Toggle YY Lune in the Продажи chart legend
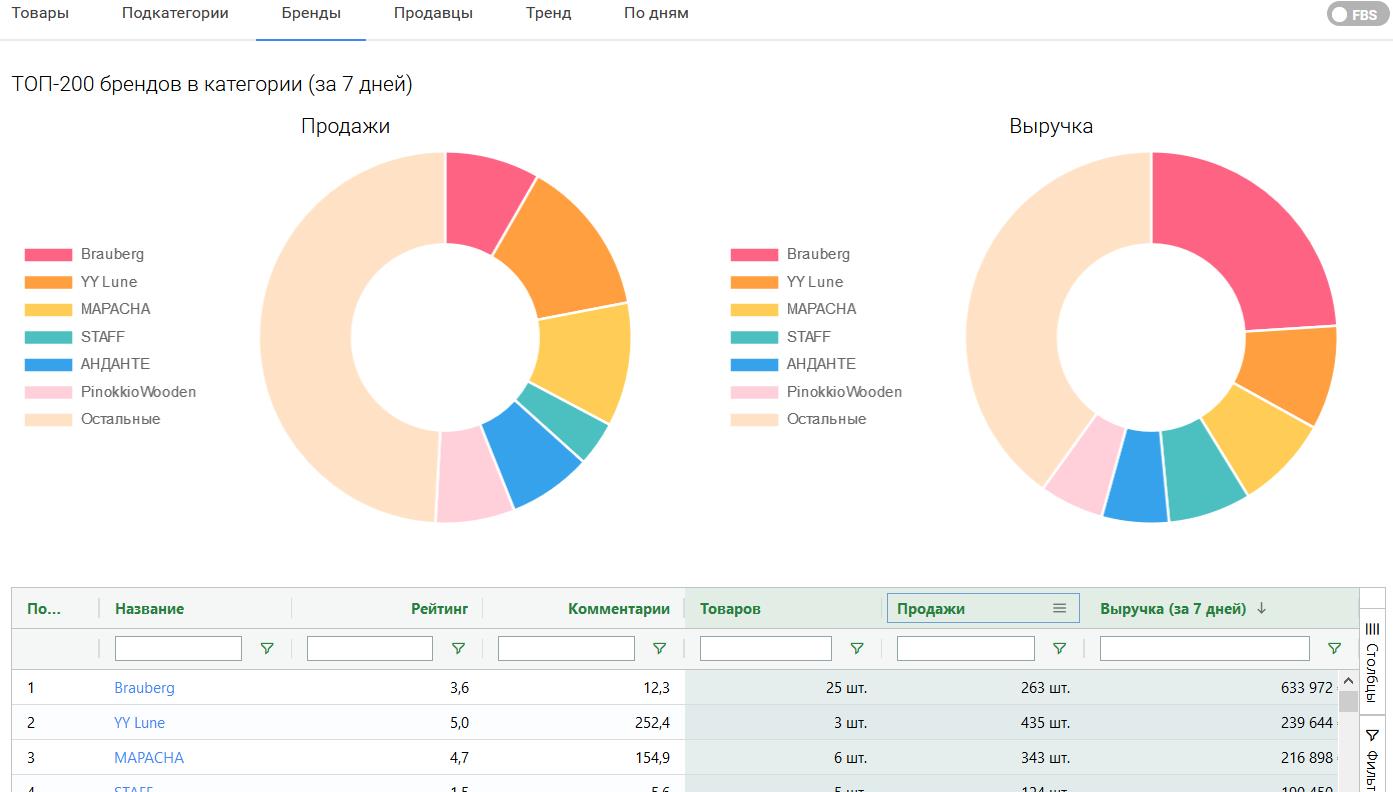Screen dimensions: 1393x792 (81, 282)
